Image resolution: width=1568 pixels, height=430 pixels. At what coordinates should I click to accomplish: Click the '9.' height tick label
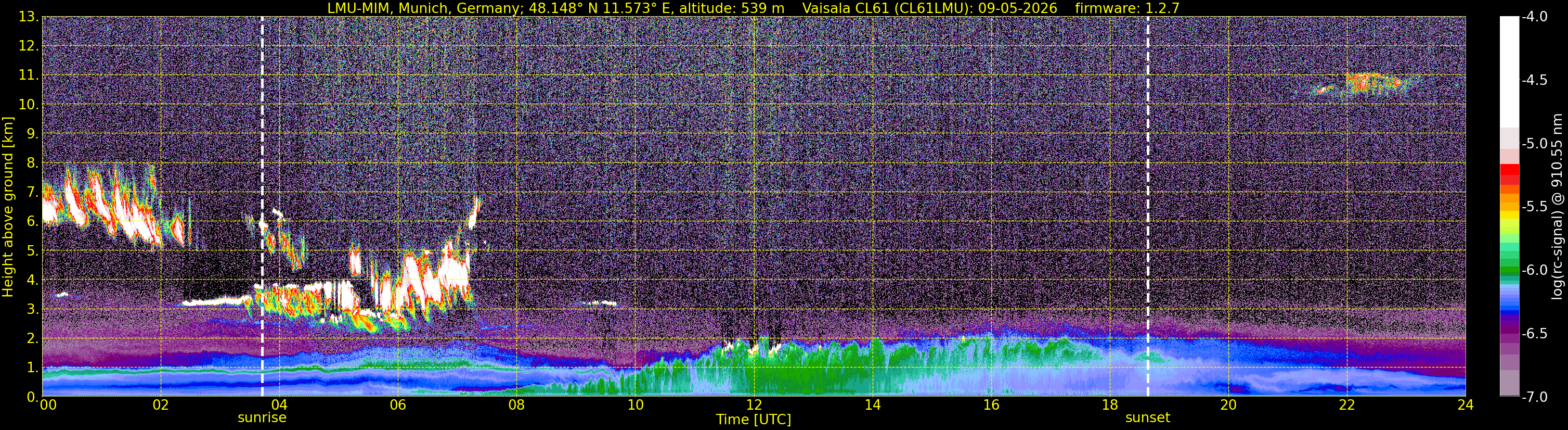pyautogui.click(x=32, y=134)
